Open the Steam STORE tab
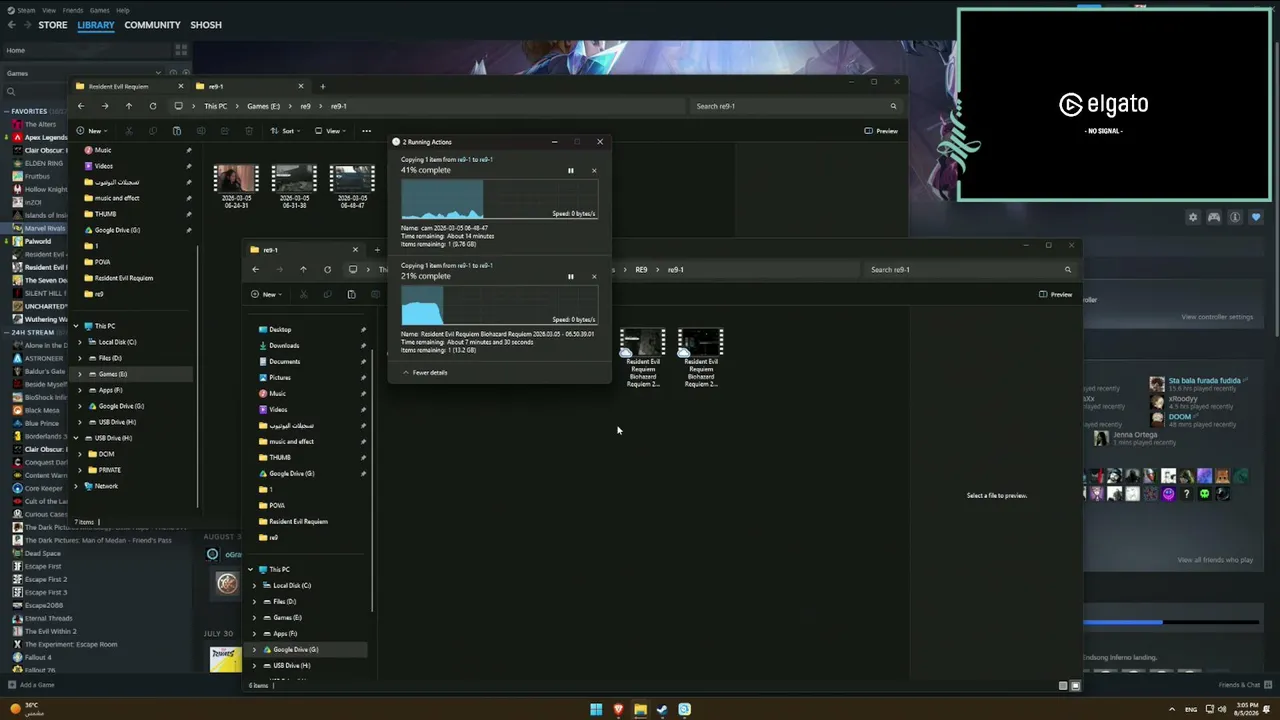The image size is (1280, 720). click(x=53, y=25)
